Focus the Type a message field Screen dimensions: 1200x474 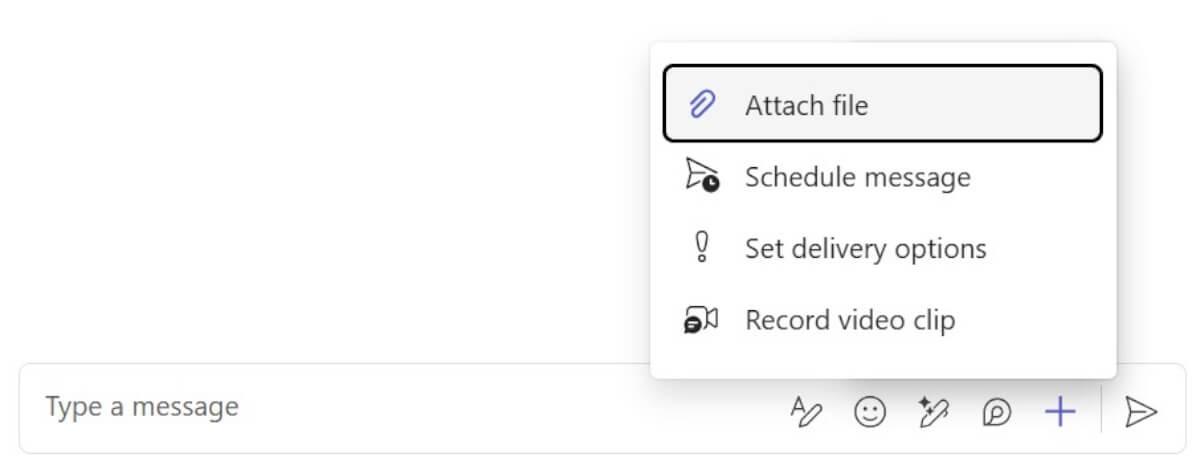click(142, 407)
